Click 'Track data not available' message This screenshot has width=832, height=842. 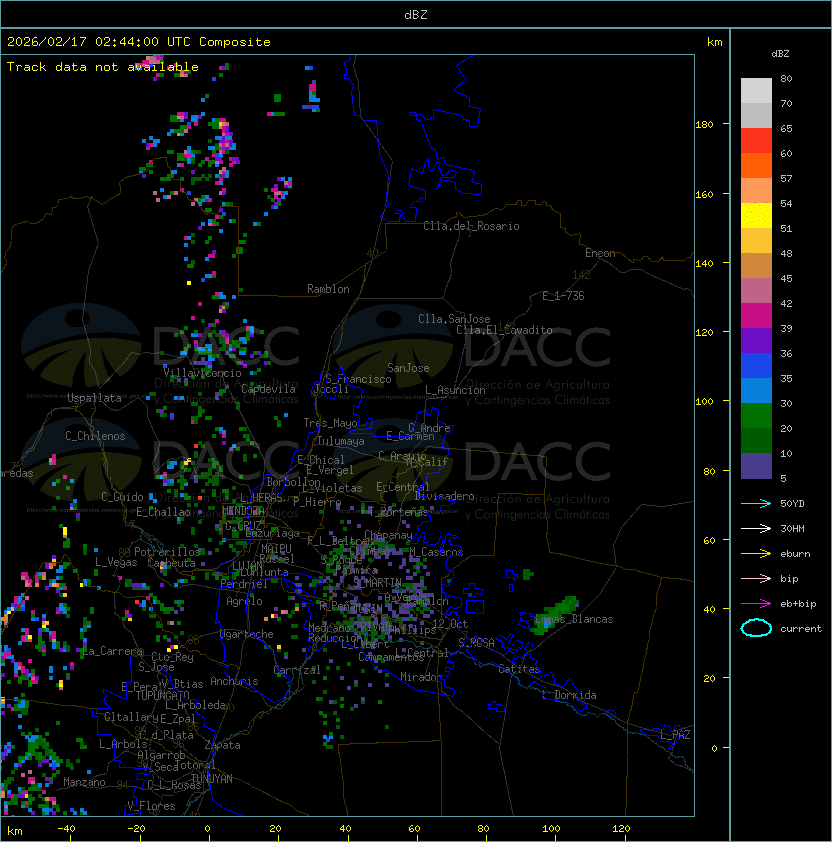click(x=103, y=67)
